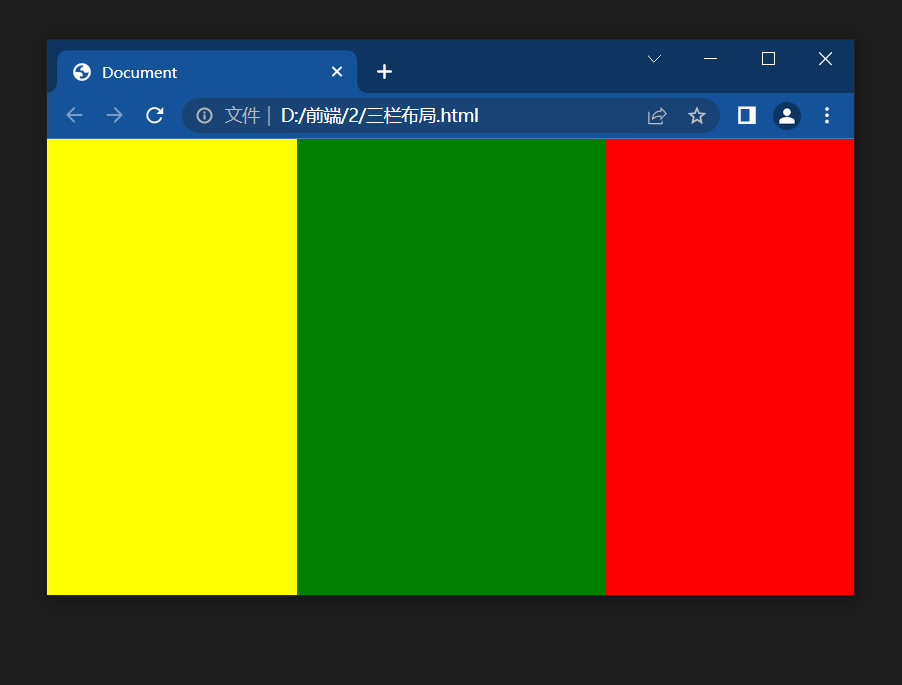Image resolution: width=902 pixels, height=685 pixels.
Task: Close the browser window
Action: [825, 59]
